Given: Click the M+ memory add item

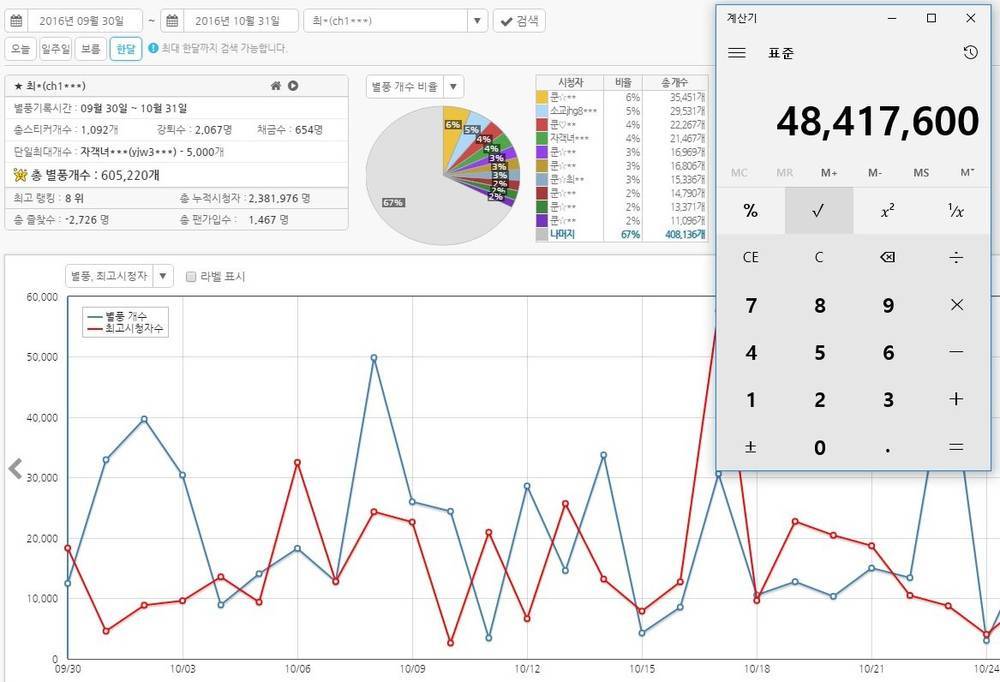Looking at the screenshot, I should click(829, 173).
